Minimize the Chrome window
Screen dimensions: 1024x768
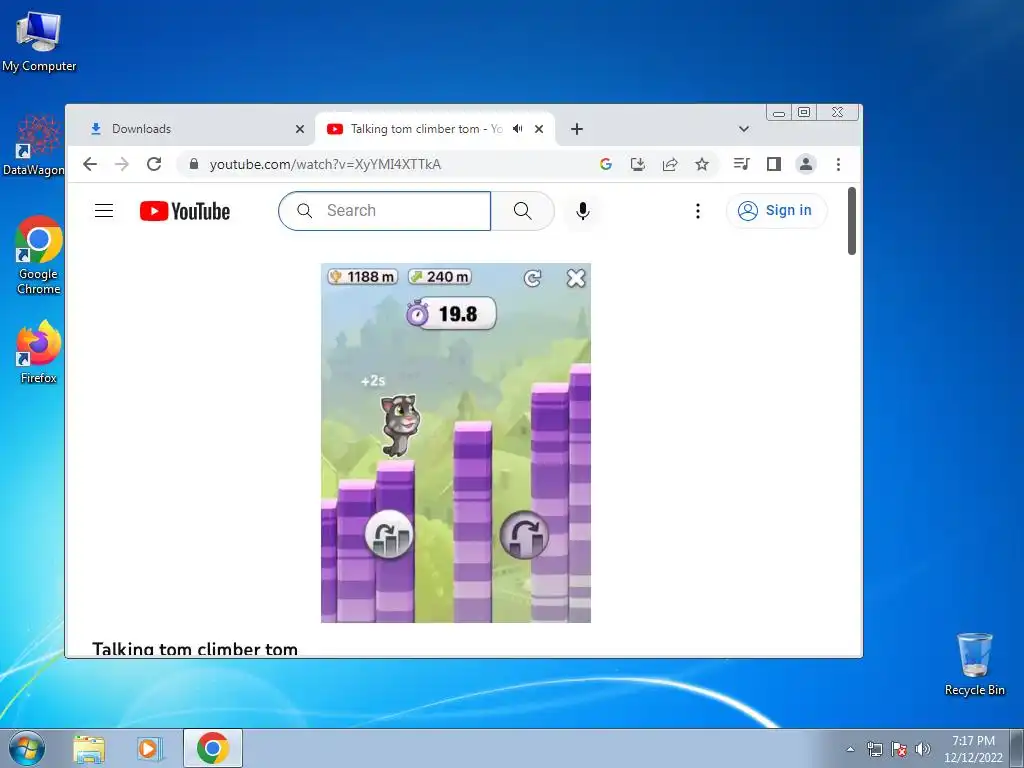[778, 112]
